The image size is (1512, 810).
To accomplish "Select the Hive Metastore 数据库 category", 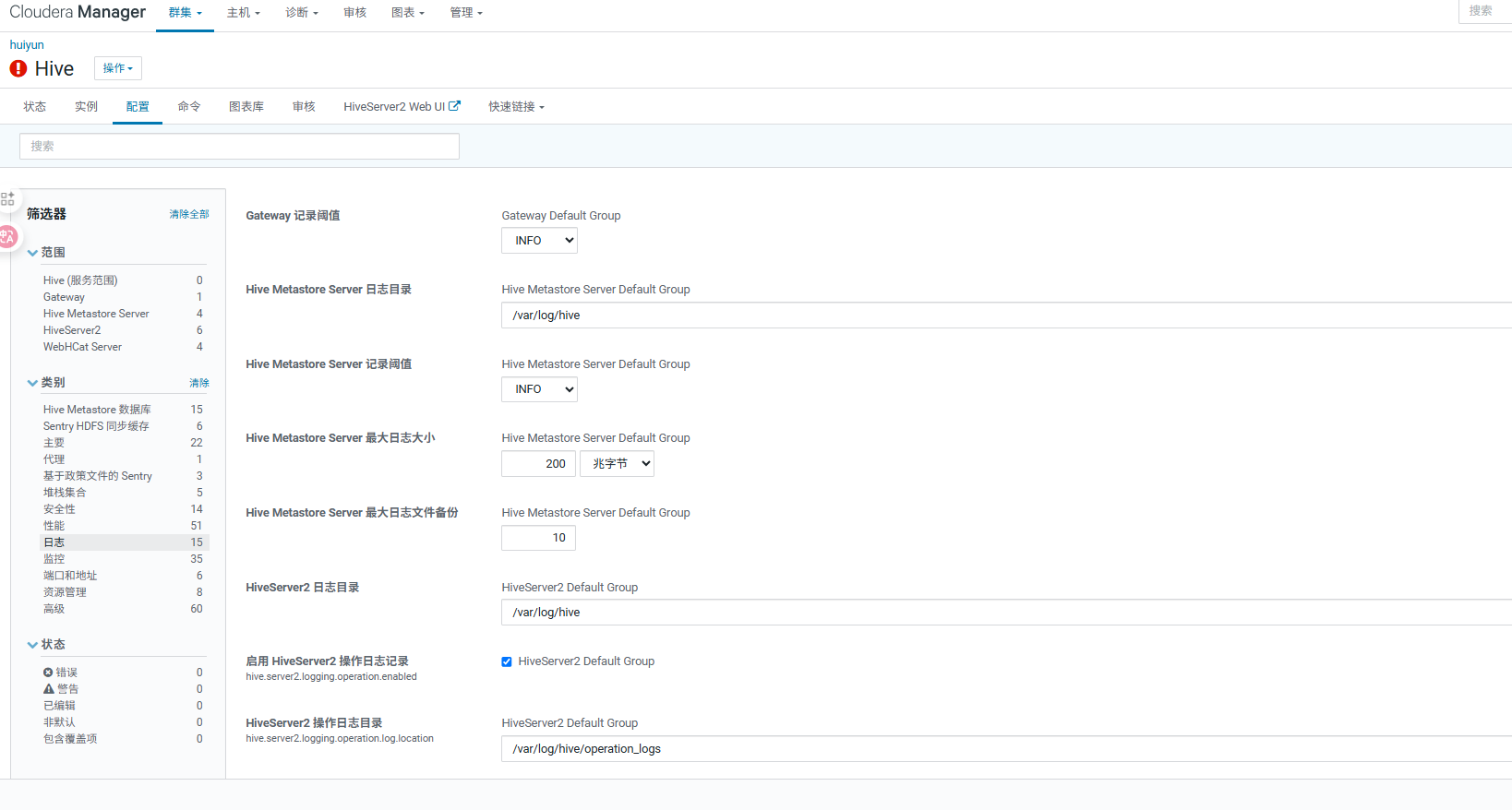I will pyautogui.click(x=97, y=410).
